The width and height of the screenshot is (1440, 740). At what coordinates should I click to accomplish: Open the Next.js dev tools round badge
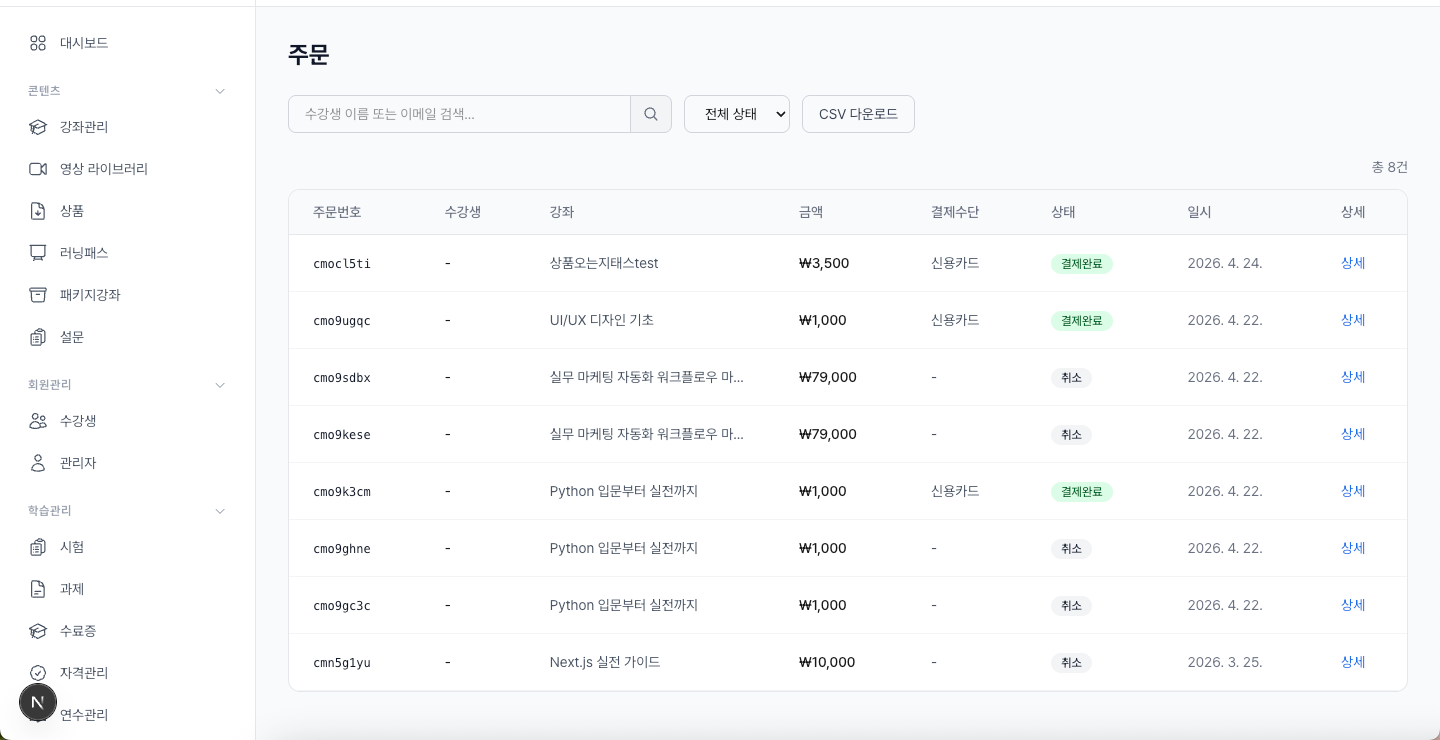tap(38, 703)
